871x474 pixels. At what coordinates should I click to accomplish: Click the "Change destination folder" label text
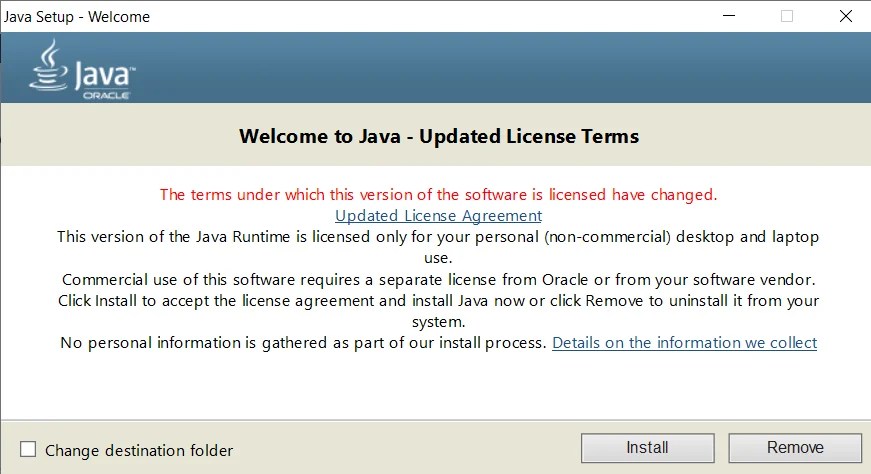[x=139, y=450]
